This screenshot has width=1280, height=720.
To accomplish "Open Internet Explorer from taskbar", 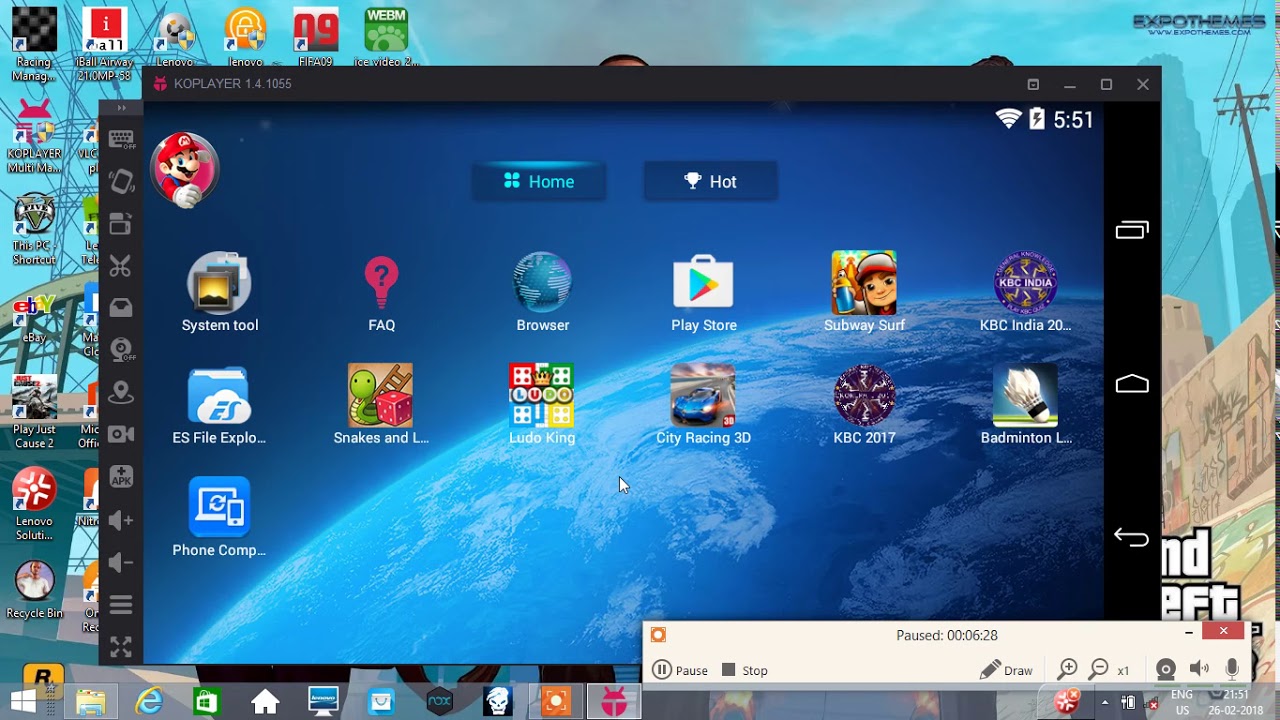I will click(149, 702).
